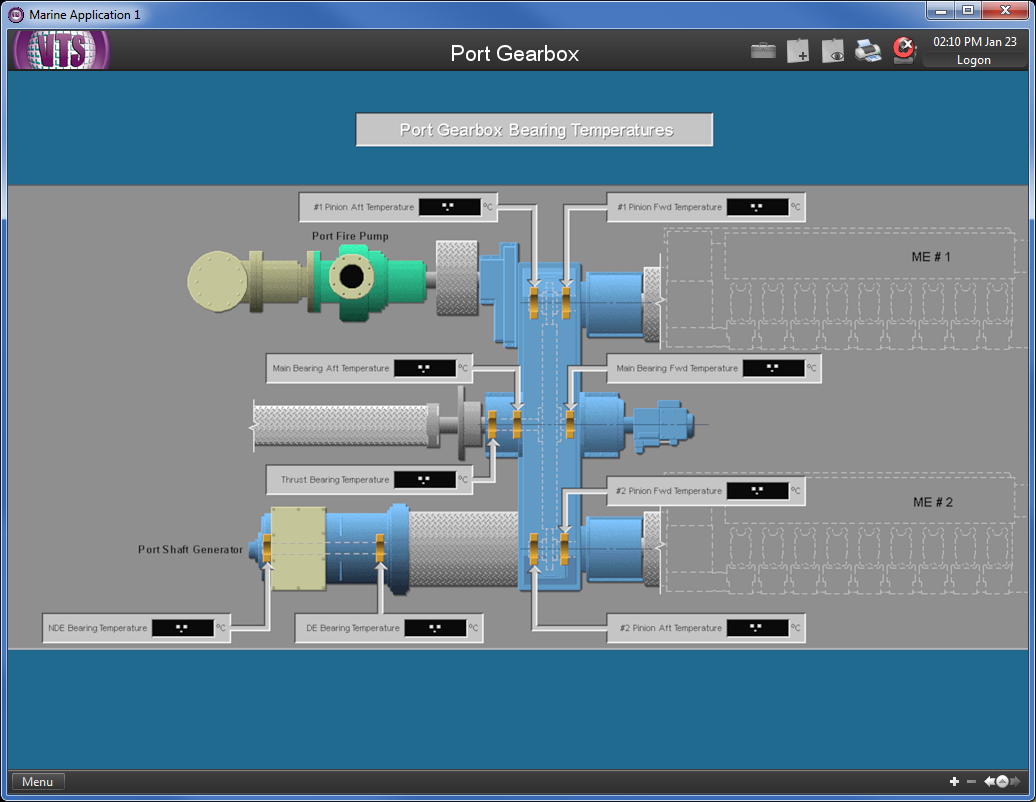Click the minus zoom-out icon
1036x802 pixels.
click(x=971, y=781)
